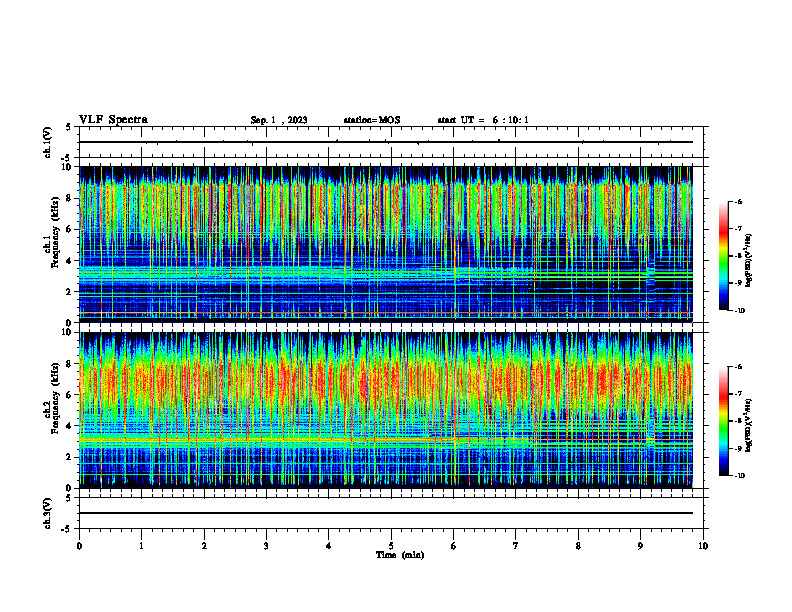Select the ch.2 color bar log(PSD) label

[x=750, y=424]
